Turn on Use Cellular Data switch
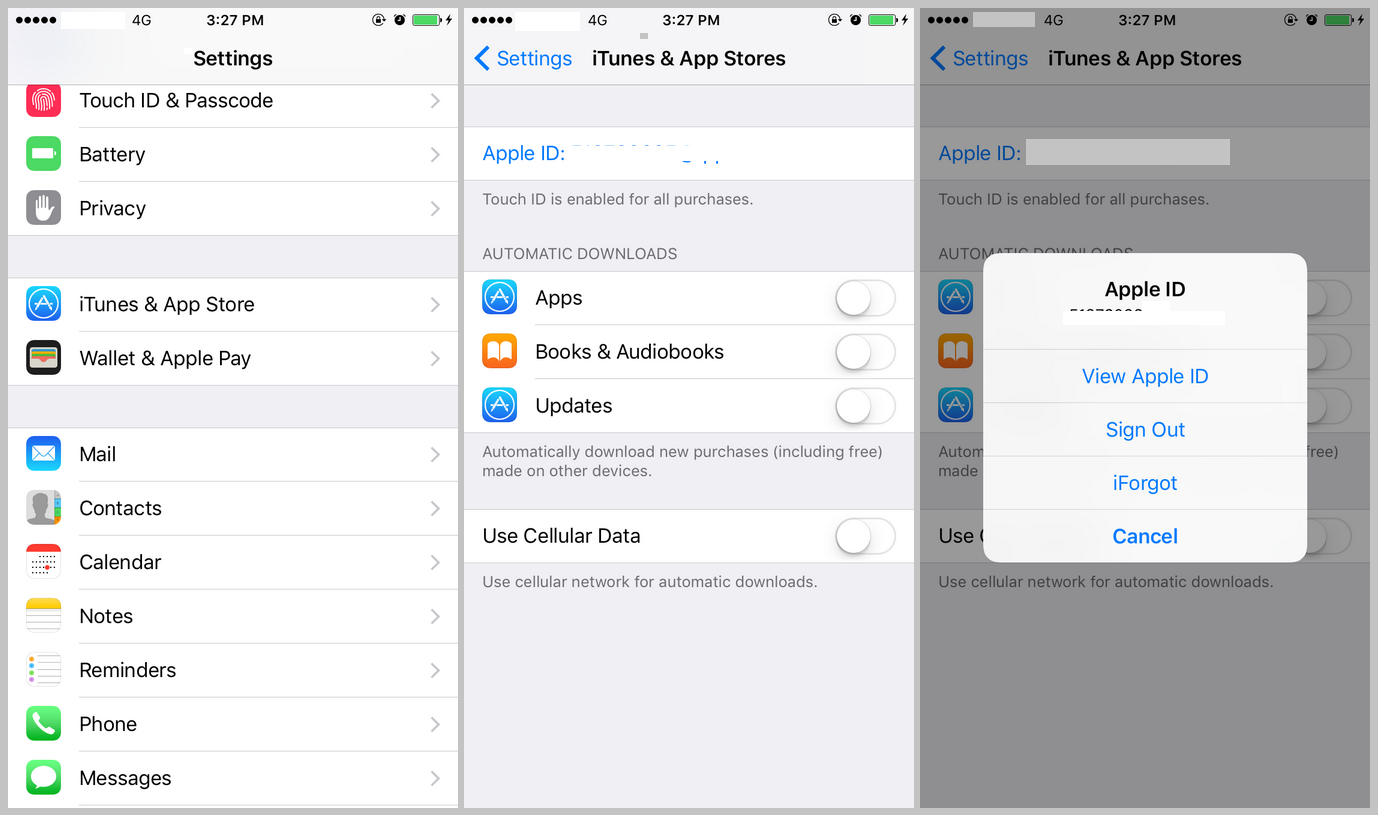The width and height of the screenshot is (1378, 815). [865, 536]
